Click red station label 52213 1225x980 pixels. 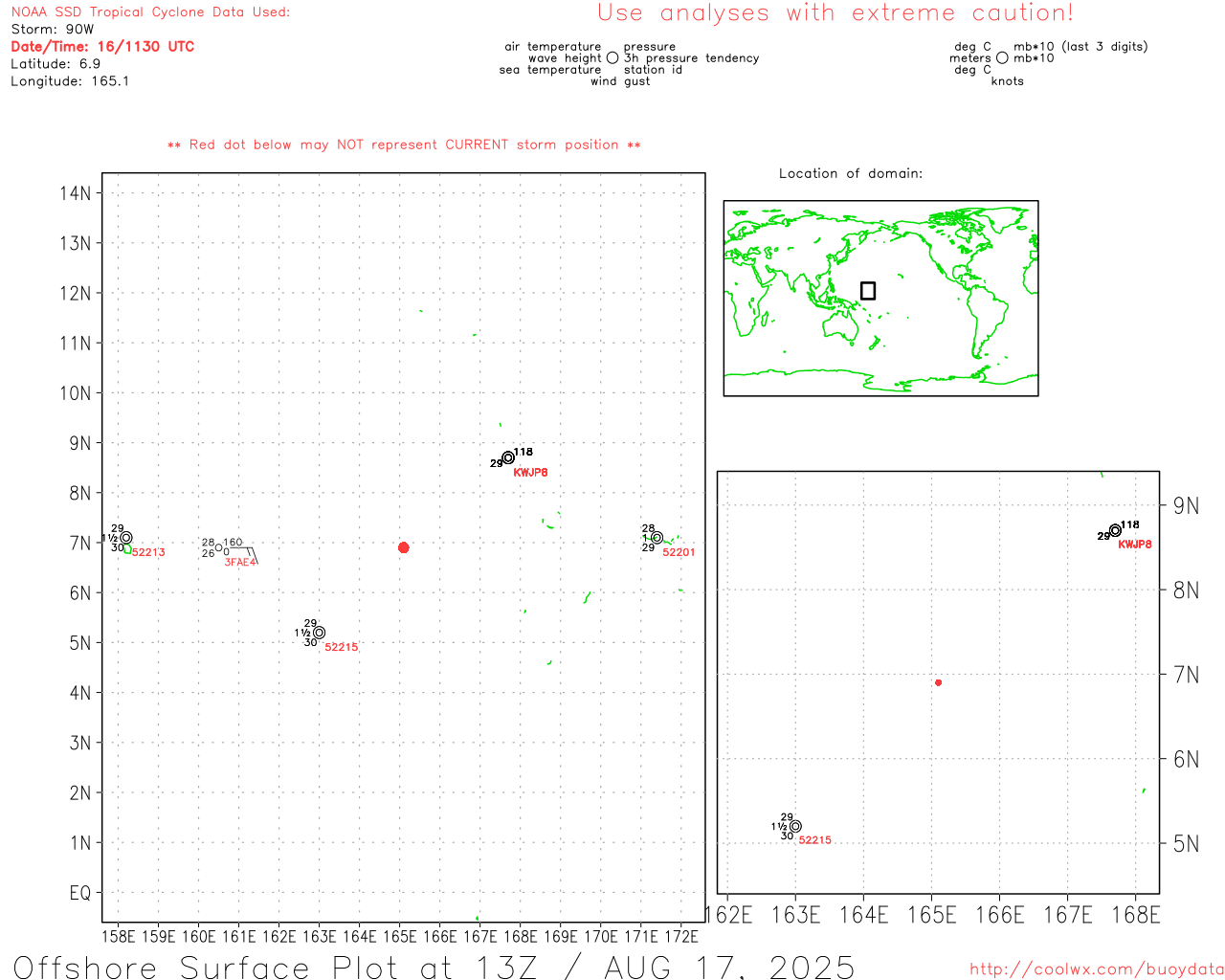pyautogui.click(x=148, y=553)
